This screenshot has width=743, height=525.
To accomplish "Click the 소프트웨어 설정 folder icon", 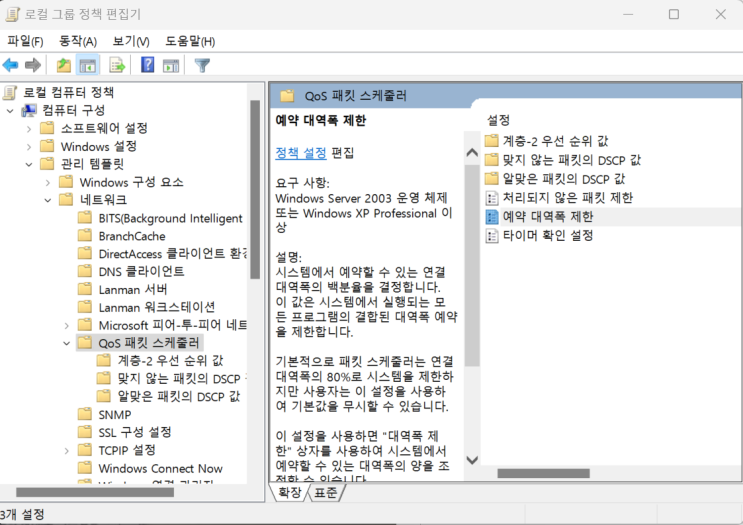I will [47, 128].
